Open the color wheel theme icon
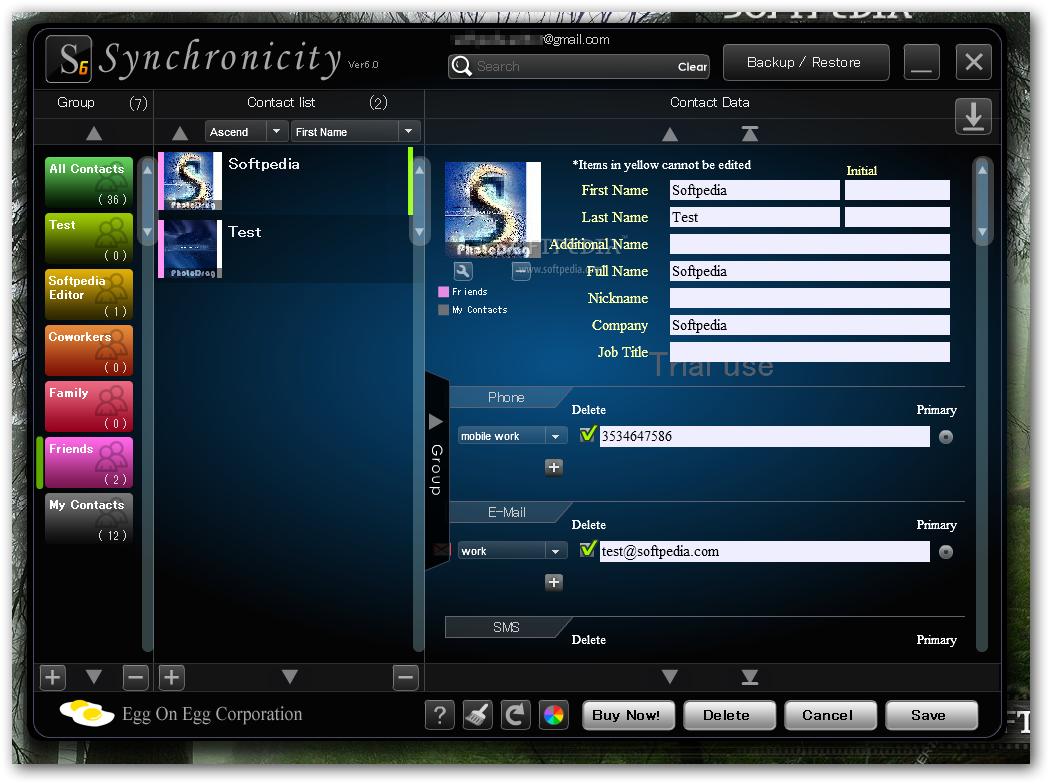Viewport: 1050px width, 784px height. (x=554, y=715)
